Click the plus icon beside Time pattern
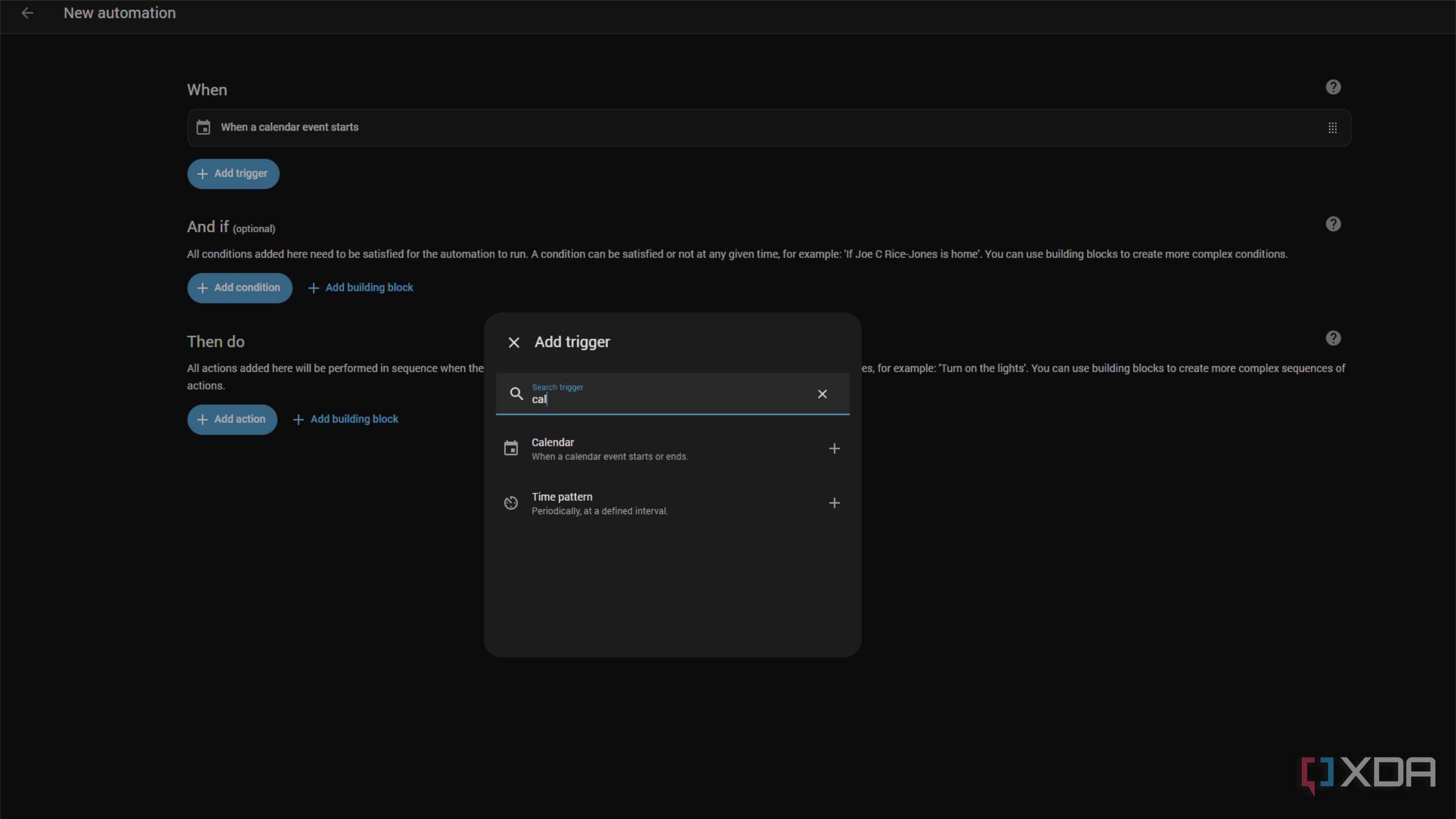Viewport: 1456px width, 819px height. [834, 503]
